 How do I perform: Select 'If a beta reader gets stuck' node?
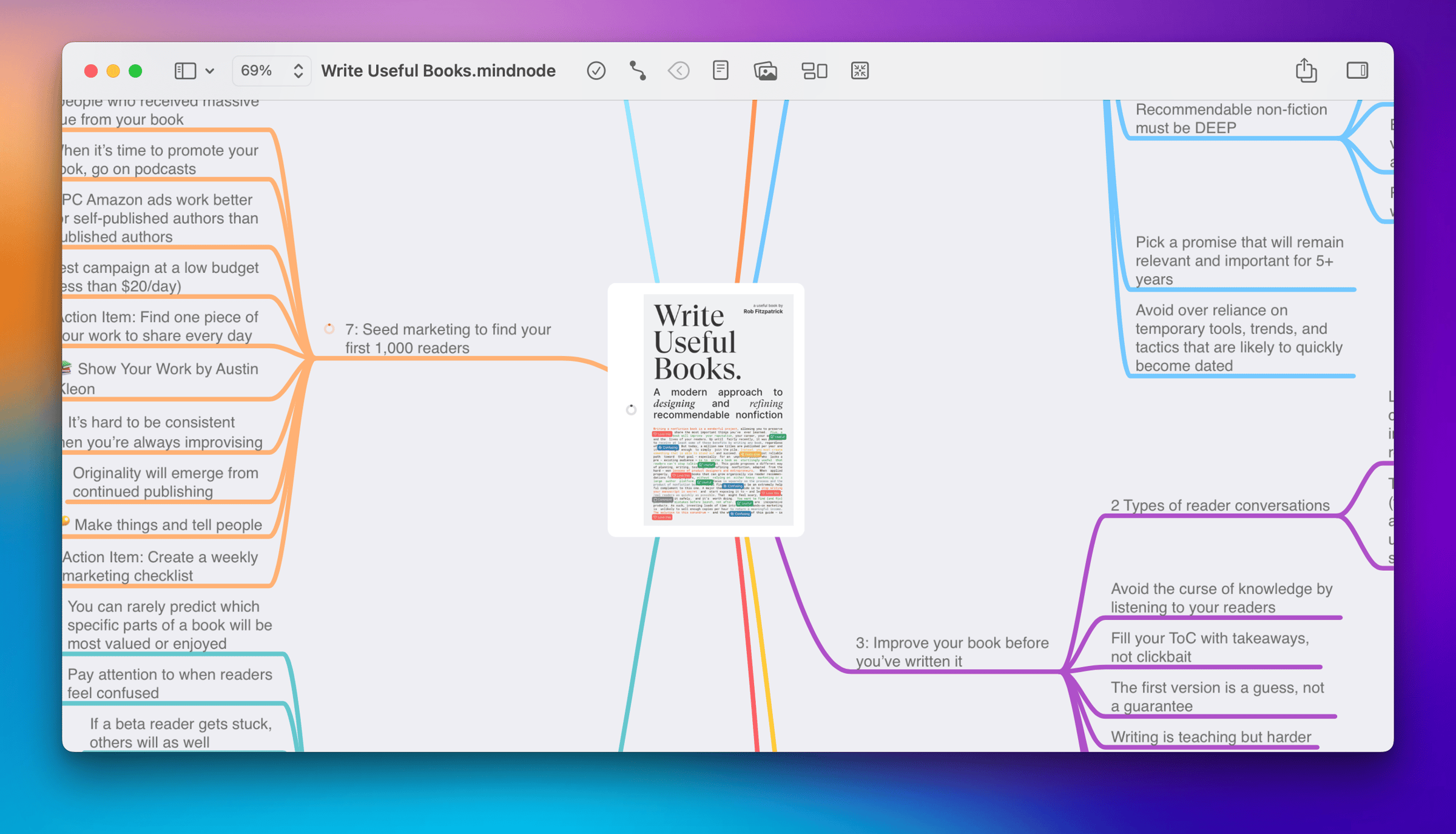coord(180,733)
